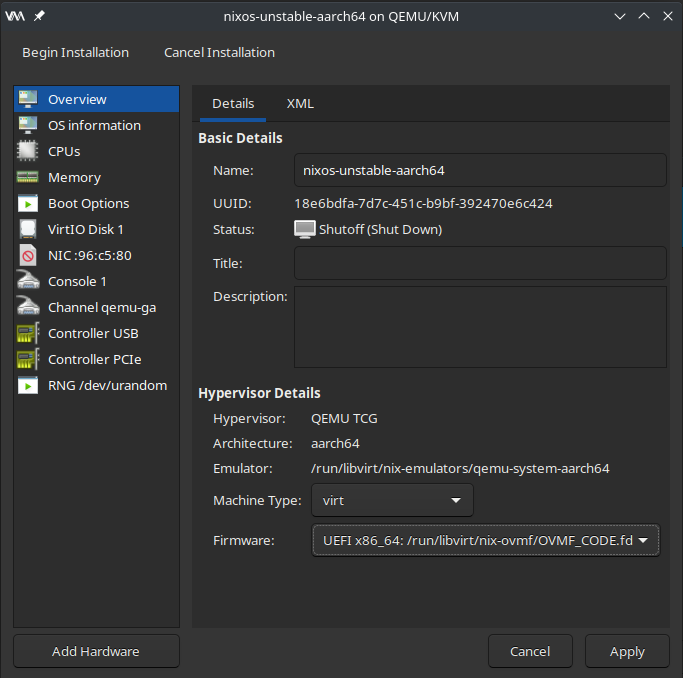Open the Firmware UEFI dropdown

(486, 540)
